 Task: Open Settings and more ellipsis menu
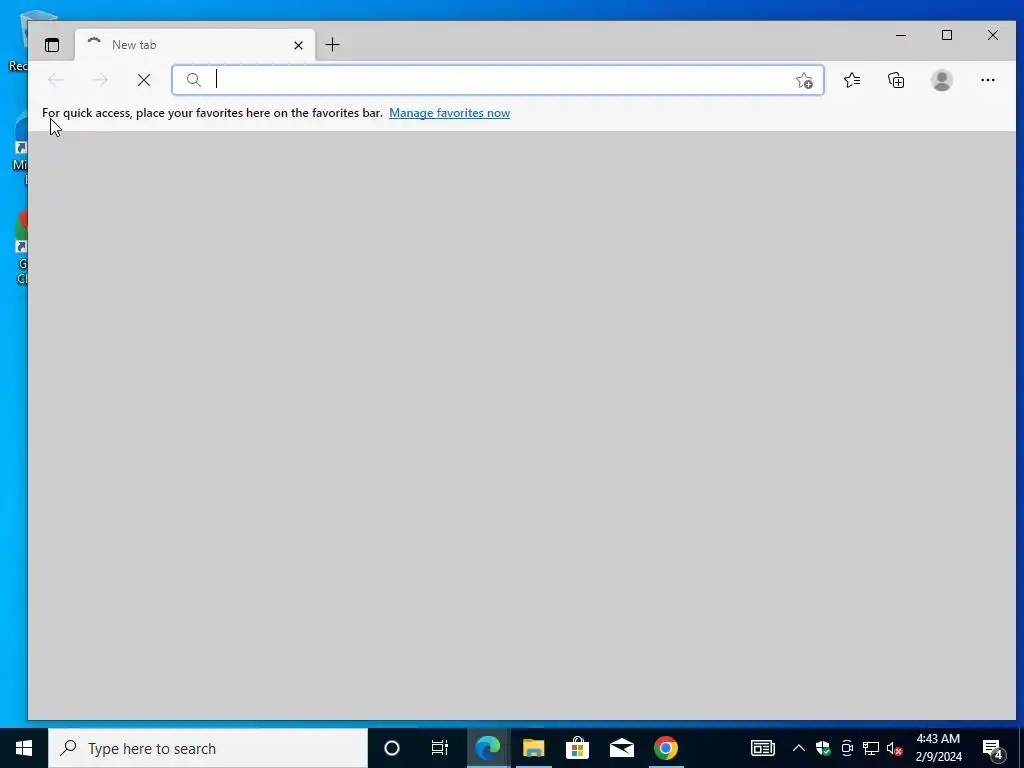(x=987, y=80)
